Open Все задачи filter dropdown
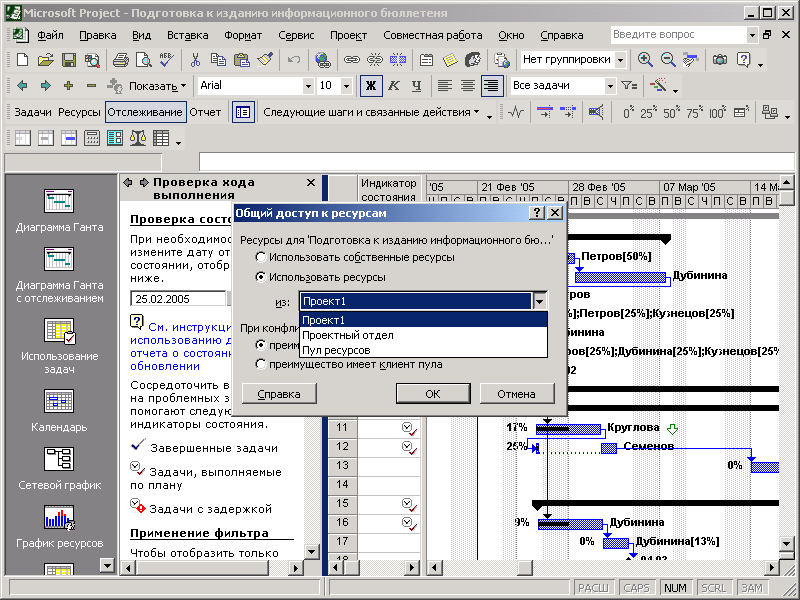This screenshot has width=800, height=600. [610, 86]
